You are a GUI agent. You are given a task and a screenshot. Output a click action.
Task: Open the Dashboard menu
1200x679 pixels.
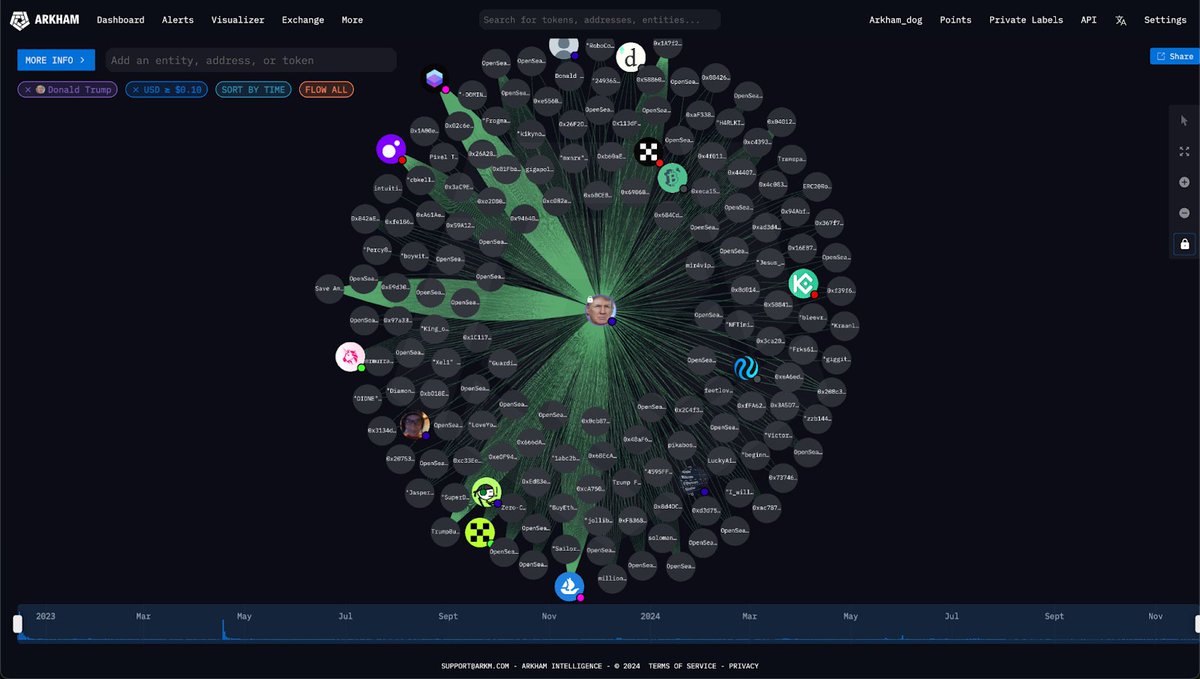(x=120, y=20)
